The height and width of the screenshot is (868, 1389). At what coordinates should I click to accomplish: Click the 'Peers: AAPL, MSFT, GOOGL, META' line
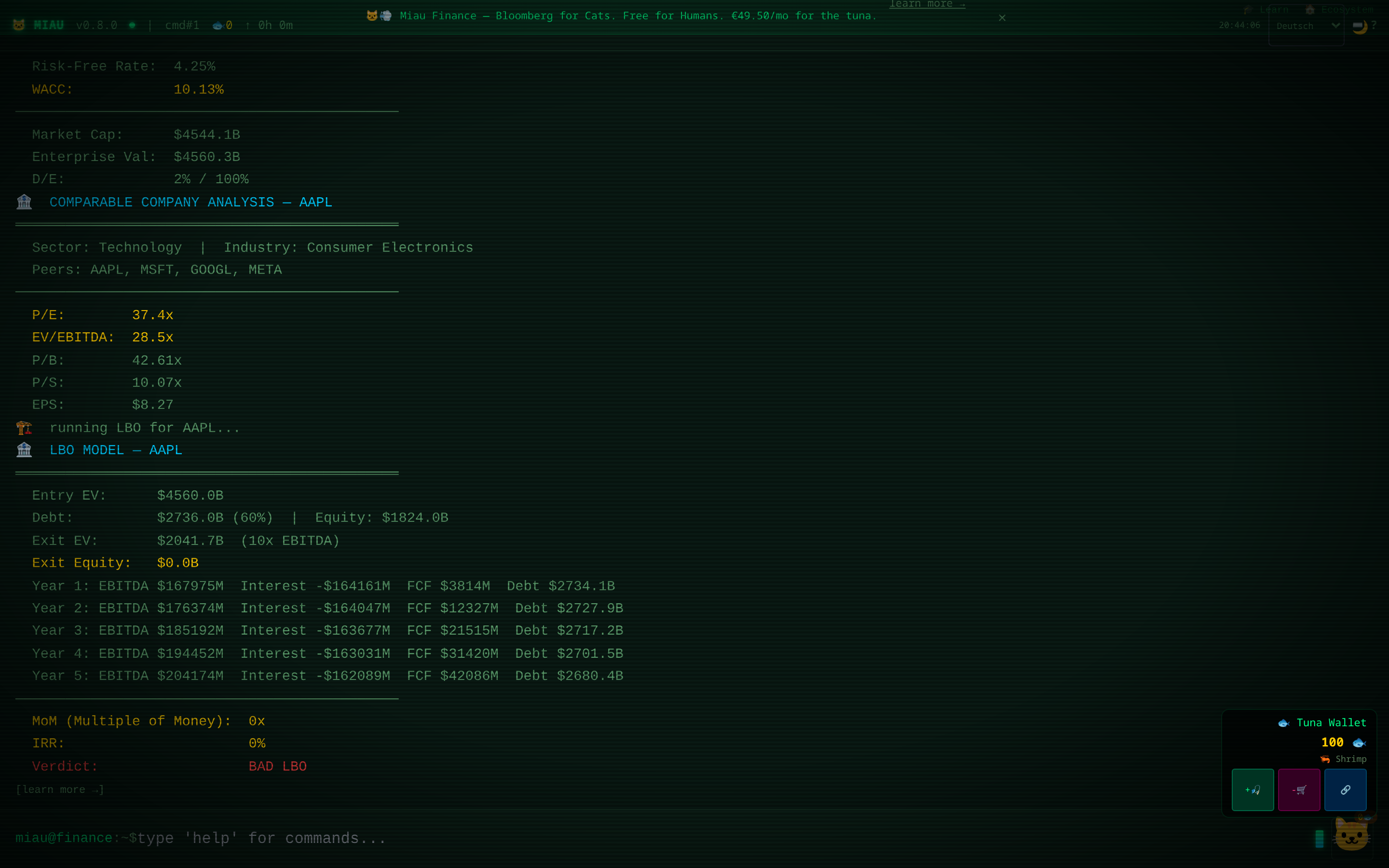tap(157, 270)
